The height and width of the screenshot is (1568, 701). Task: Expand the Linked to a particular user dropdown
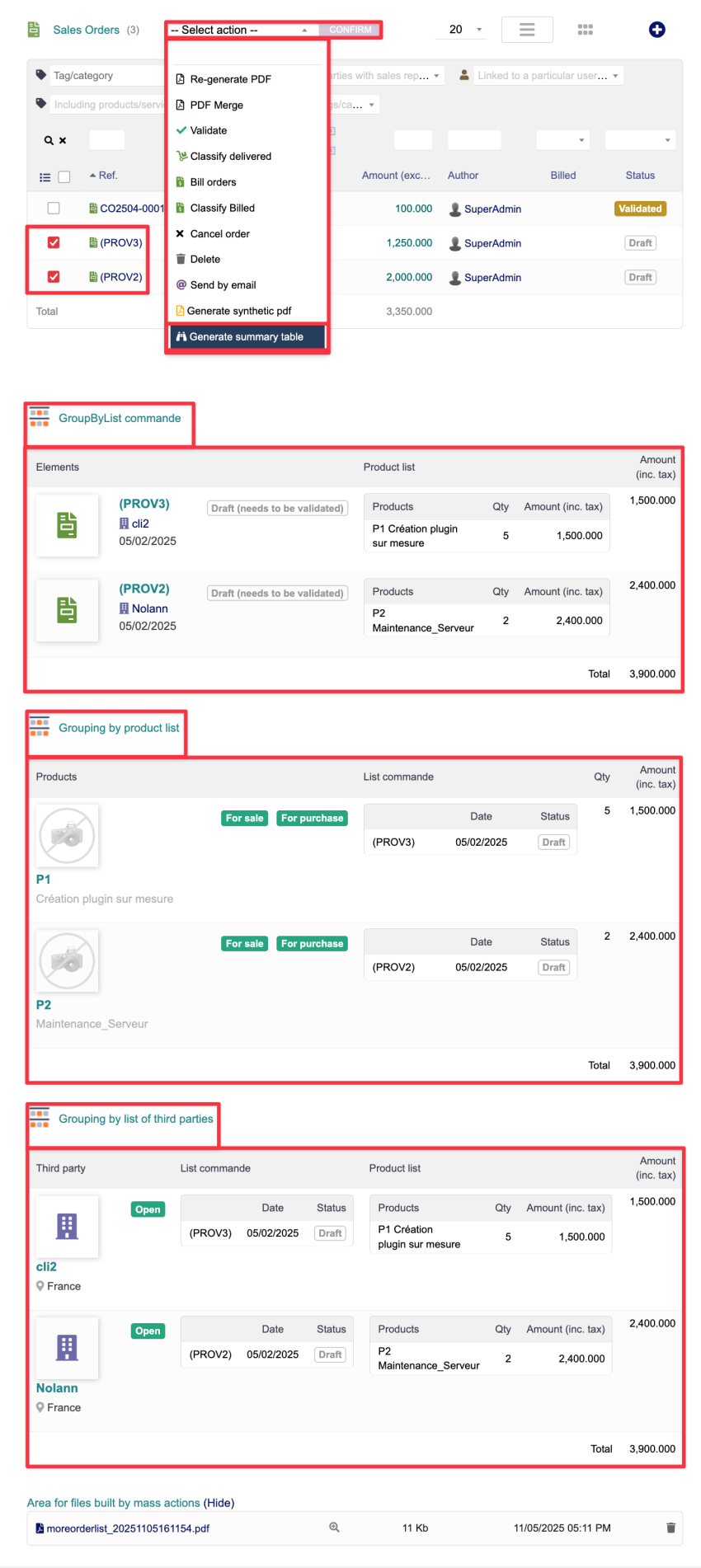[x=547, y=76]
